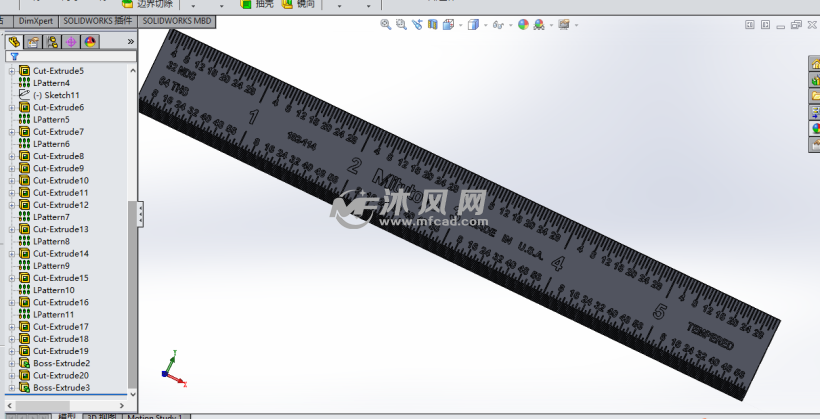Screen dimensions: 820x419
Task: Click the tree filter funnel icon
Action: tap(15, 56)
